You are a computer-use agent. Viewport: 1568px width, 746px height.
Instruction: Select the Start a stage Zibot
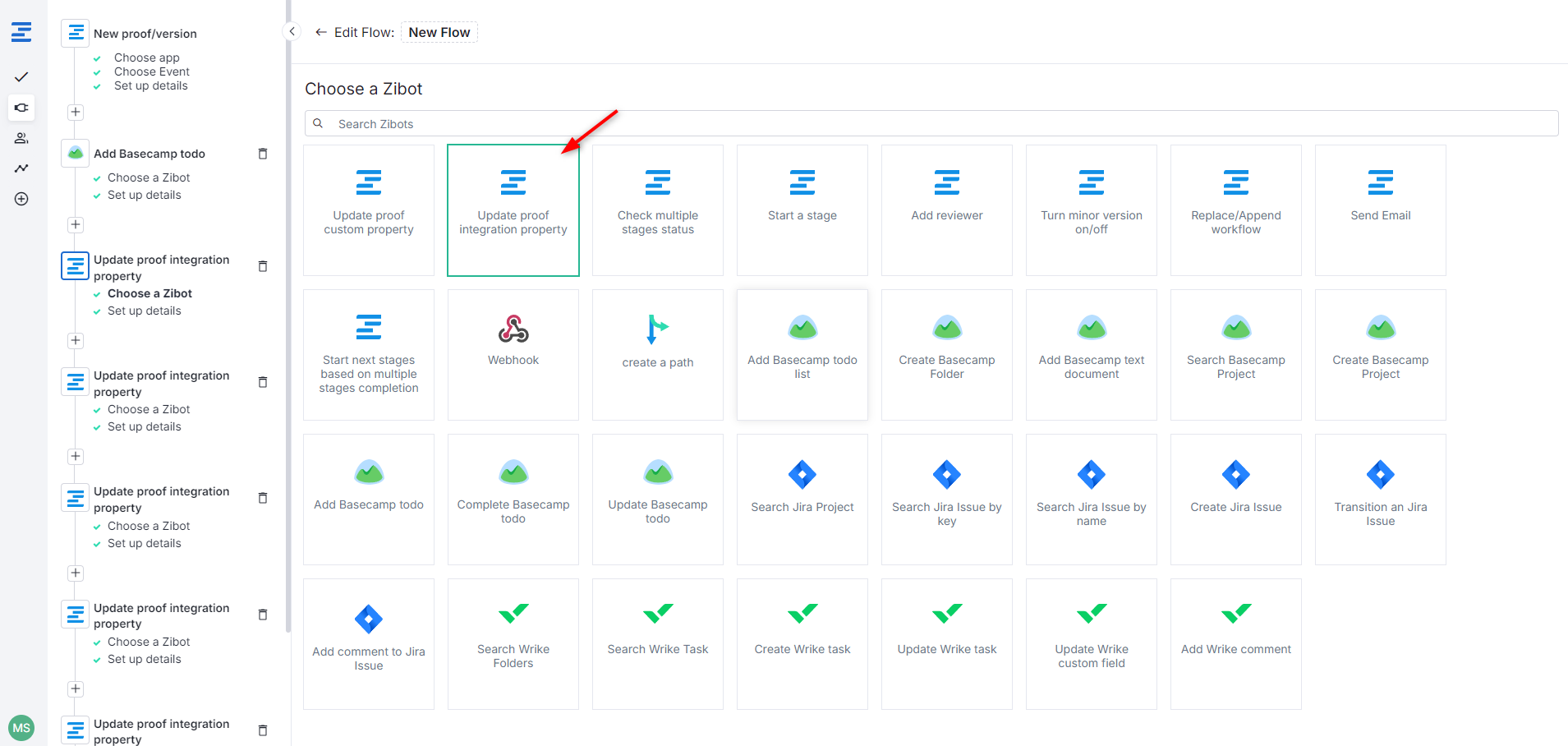point(802,210)
